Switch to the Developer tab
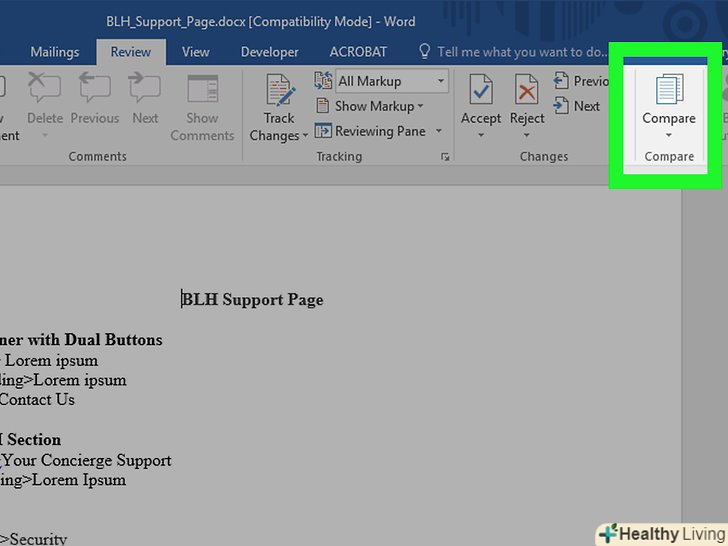 coord(270,52)
